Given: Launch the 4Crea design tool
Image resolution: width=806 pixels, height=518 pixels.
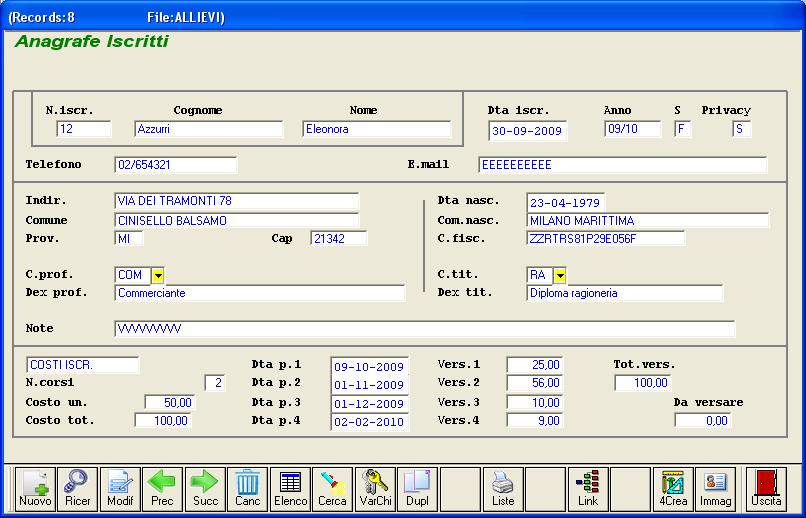Looking at the screenshot, I should (673, 489).
